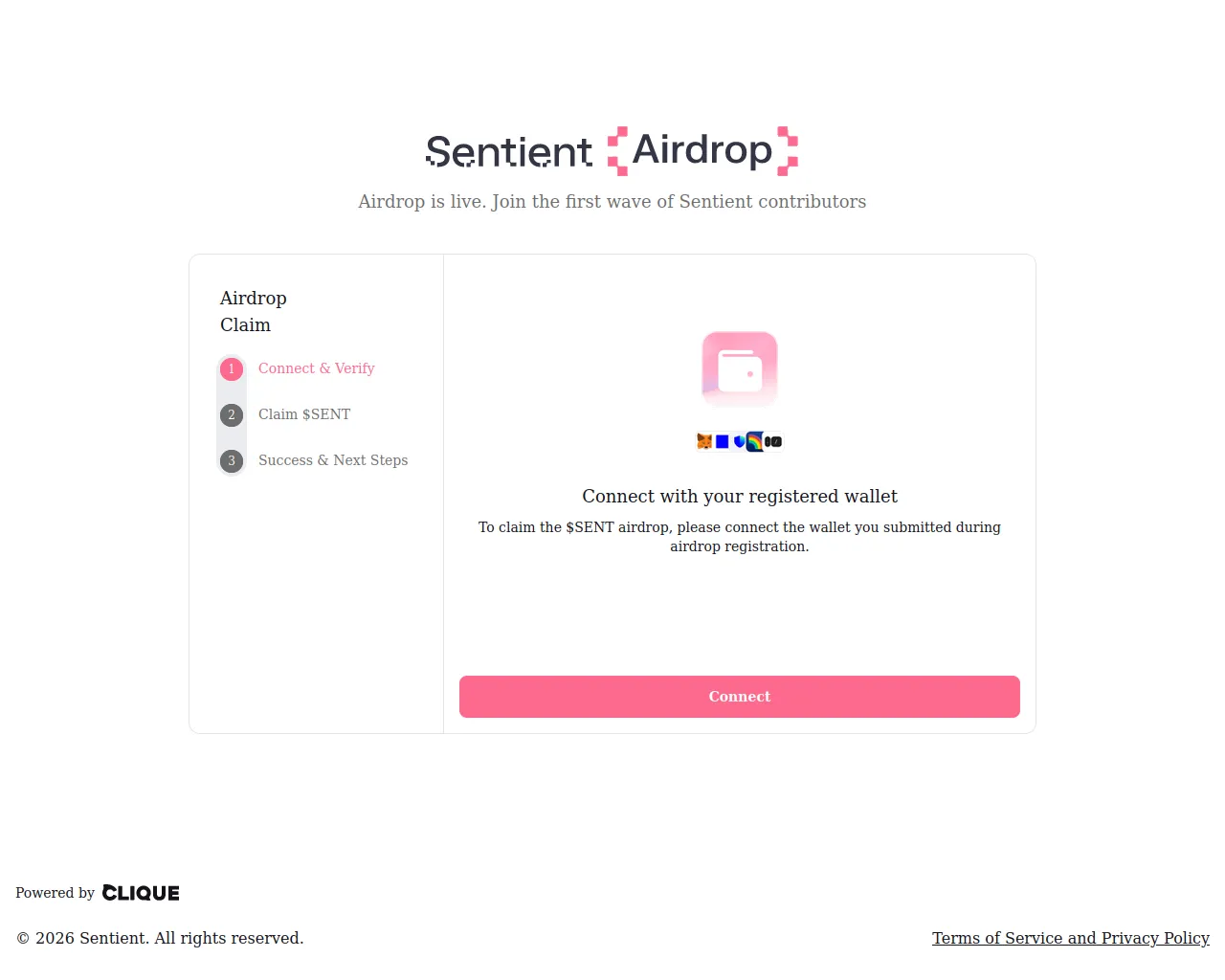Click the MetaMask fox wallet icon
Viewport: 1225px width, 980px height.
point(704,441)
